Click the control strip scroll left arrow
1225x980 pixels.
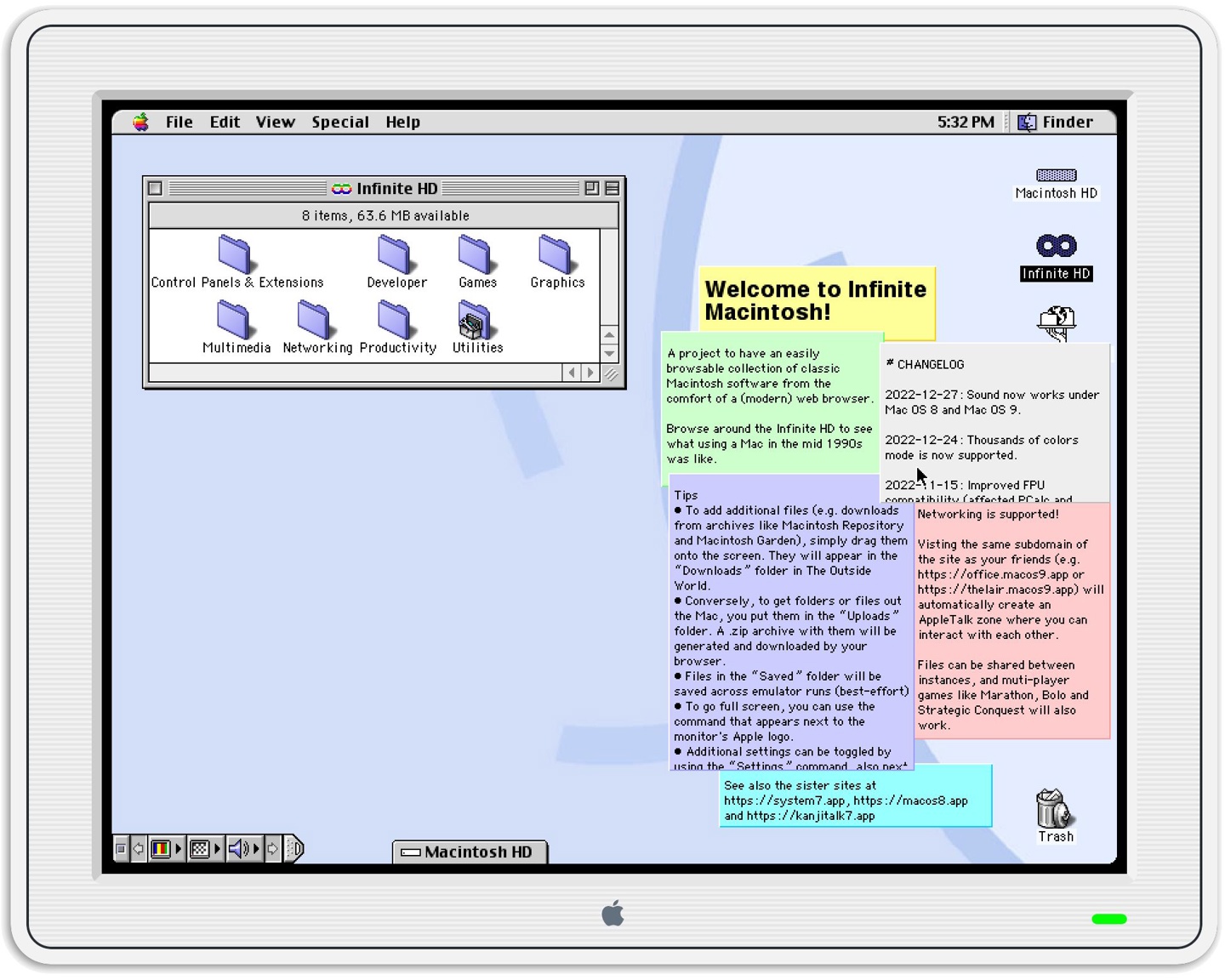point(138,848)
